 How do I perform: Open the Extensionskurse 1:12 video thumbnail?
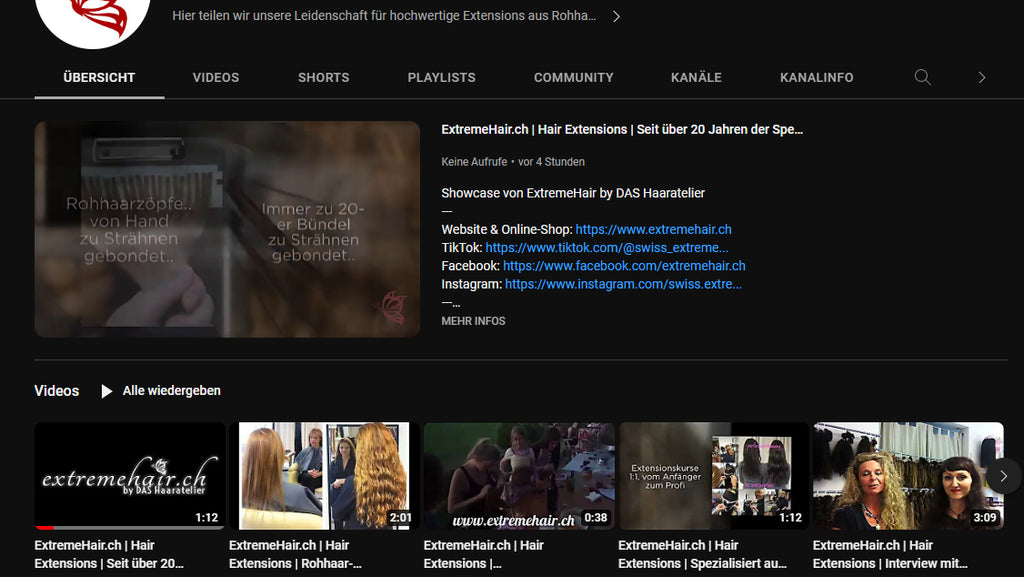pos(714,476)
